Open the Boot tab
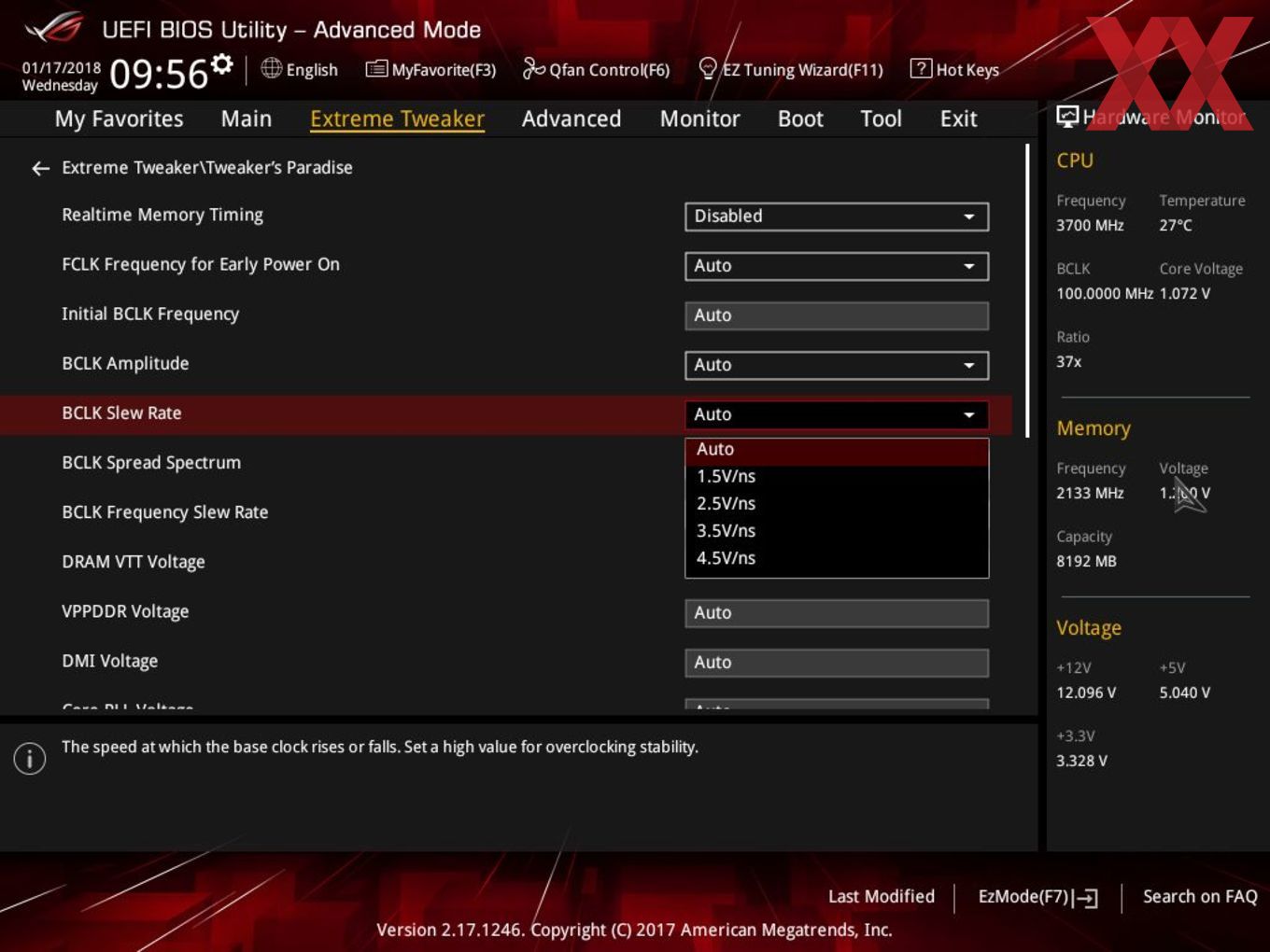 (800, 119)
